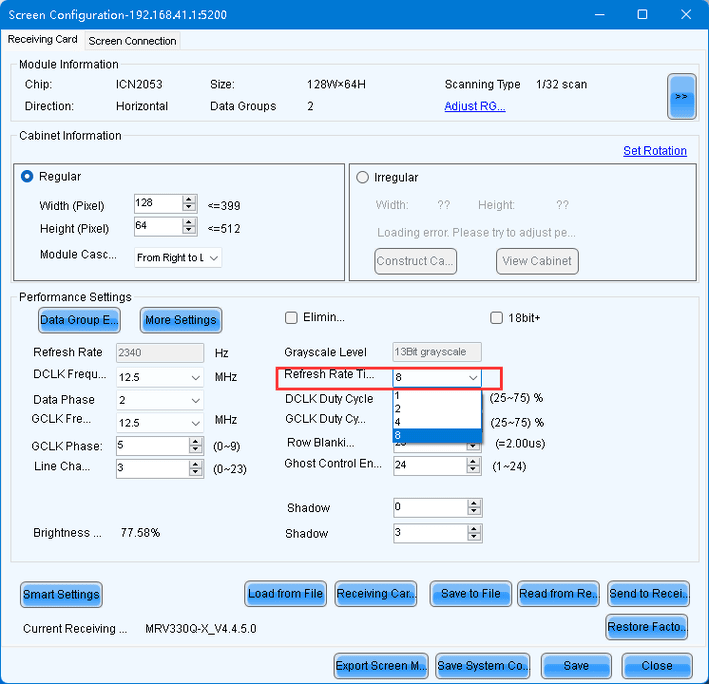Decrease Line Change value down arrow

196,472
